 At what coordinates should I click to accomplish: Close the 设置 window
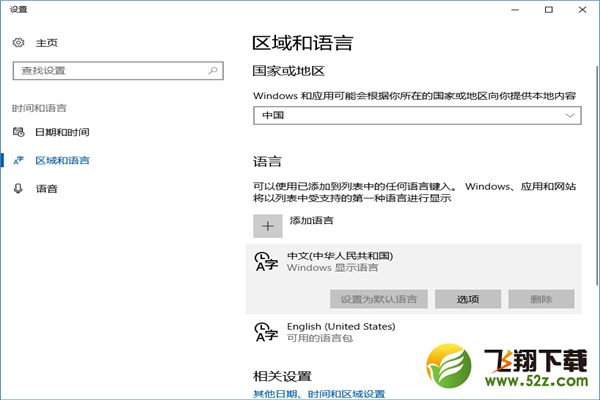pyautogui.click(x=582, y=10)
